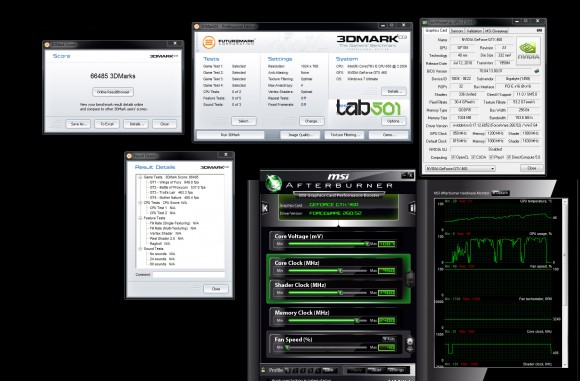
Task: Click the fan user-define icon beside Fan Speed
Action: (410, 345)
